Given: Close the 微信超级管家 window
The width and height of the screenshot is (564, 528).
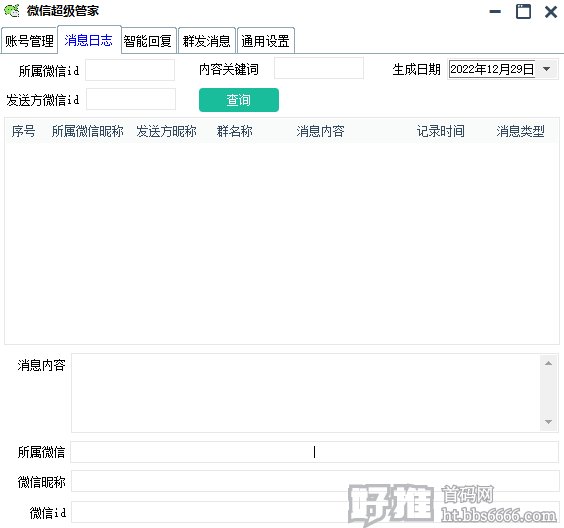Looking at the screenshot, I should click(551, 12).
